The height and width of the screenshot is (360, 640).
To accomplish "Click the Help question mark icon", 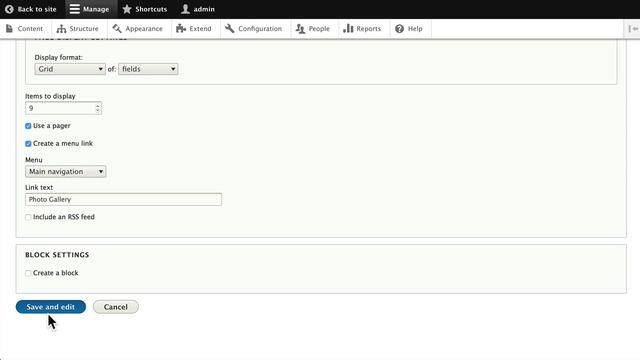I will pyautogui.click(x=399, y=29).
